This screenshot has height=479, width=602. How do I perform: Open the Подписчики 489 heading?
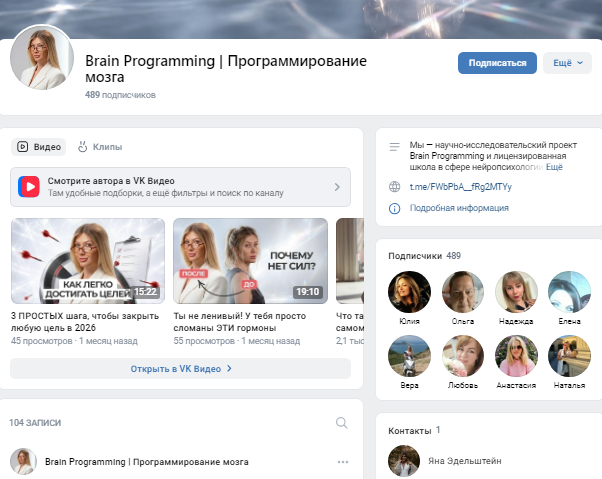(424, 256)
